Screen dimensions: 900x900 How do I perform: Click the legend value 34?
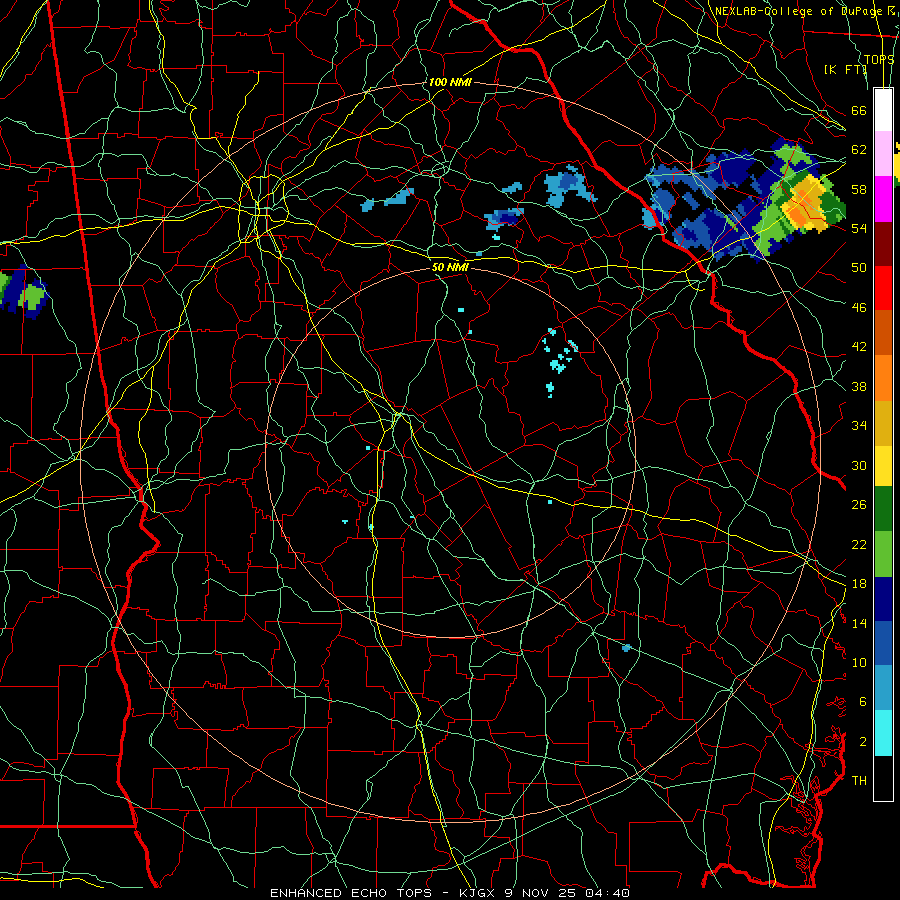click(859, 426)
